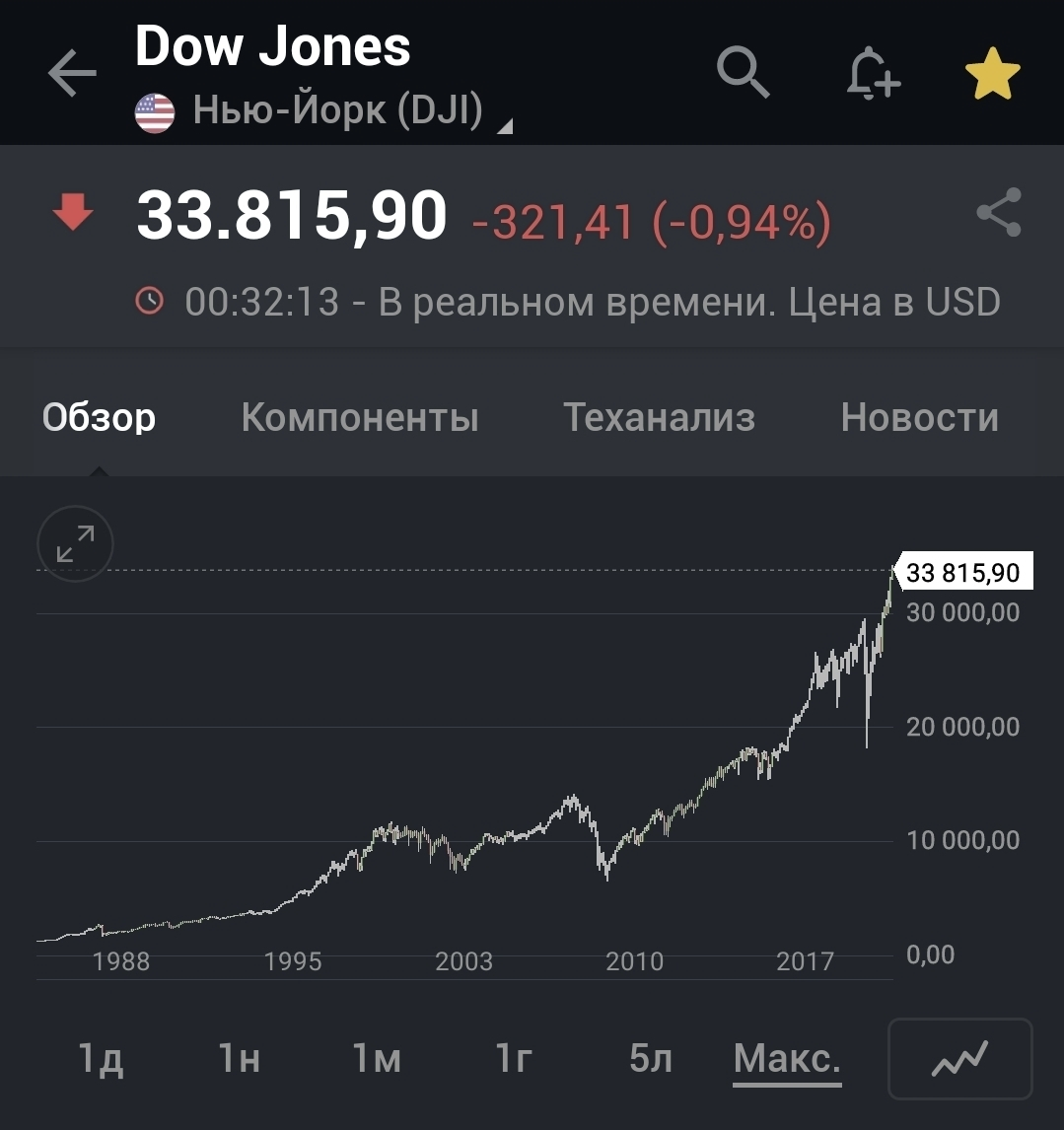
Task: Choose the 1н chart period
Action: (x=239, y=1059)
